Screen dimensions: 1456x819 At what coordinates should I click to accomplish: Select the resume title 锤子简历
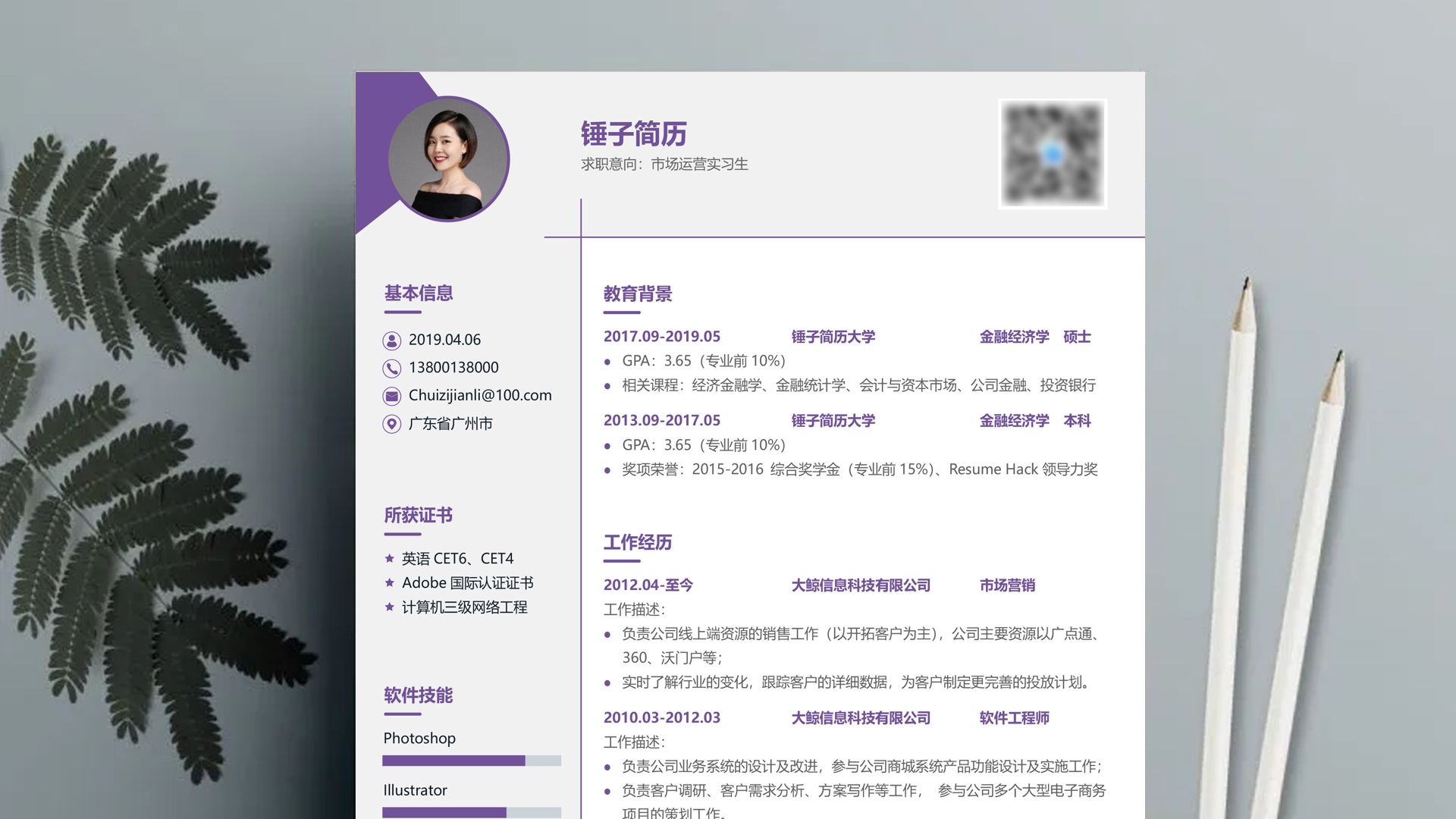click(x=634, y=133)
